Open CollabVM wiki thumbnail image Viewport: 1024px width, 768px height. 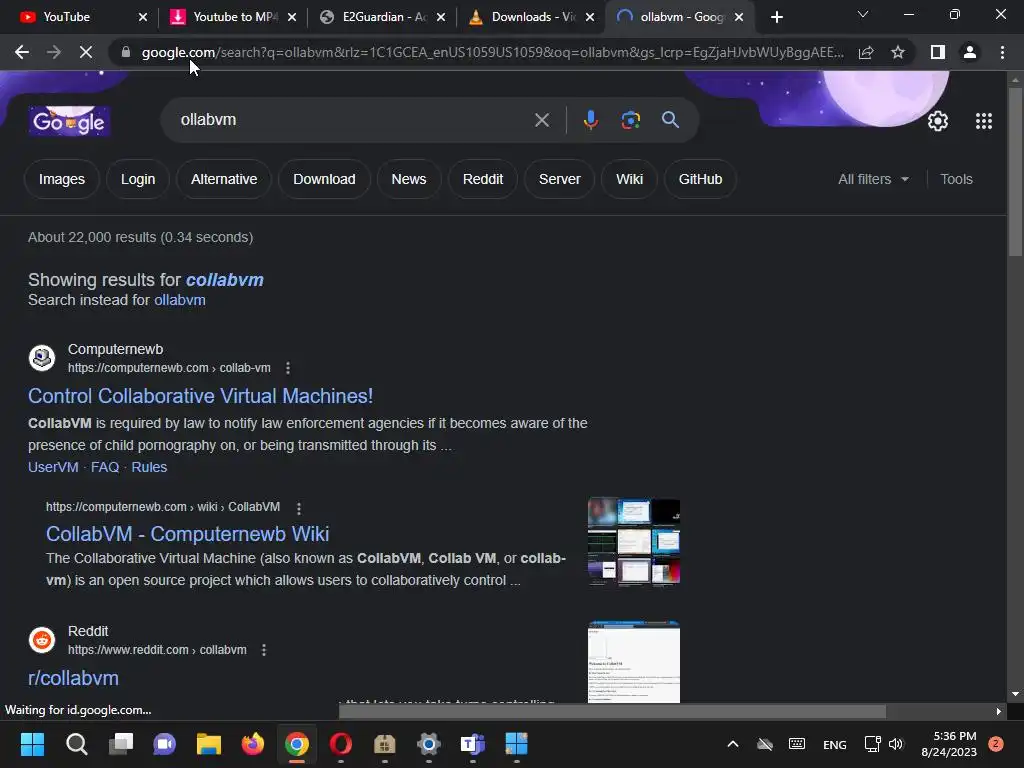(x=633, y=542)
